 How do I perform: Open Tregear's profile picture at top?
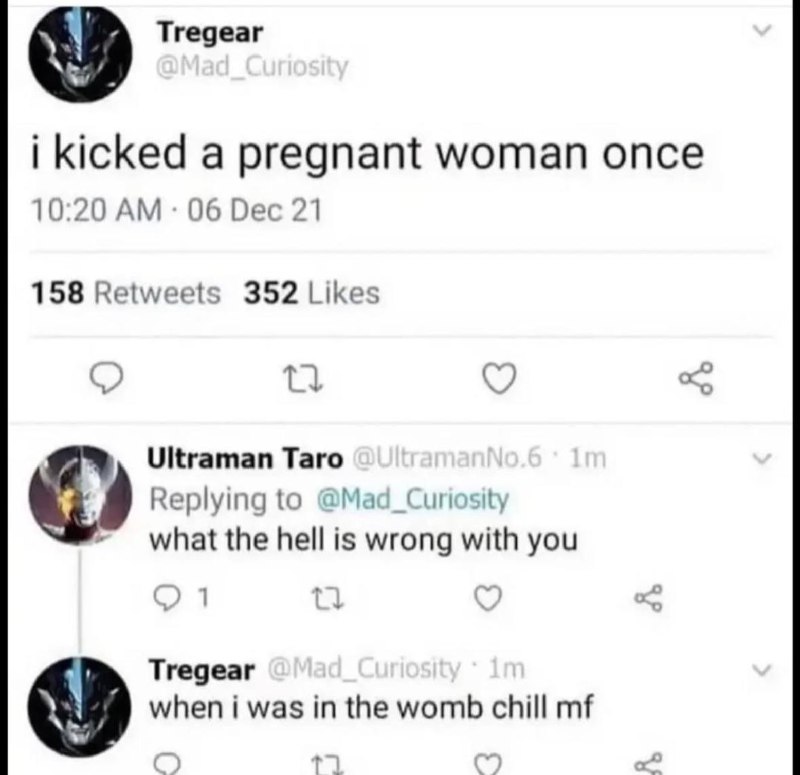tap(80, 54)
